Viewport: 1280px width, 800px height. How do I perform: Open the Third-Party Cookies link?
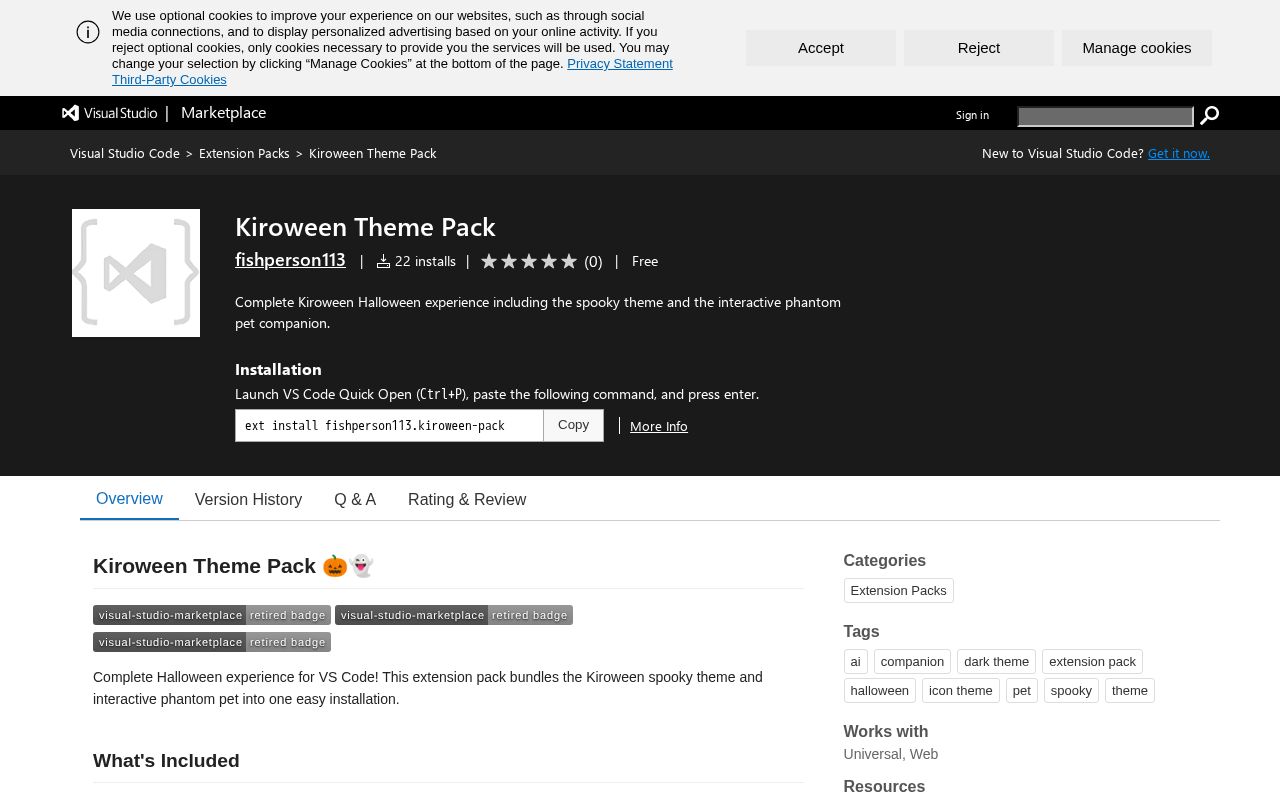169,80
